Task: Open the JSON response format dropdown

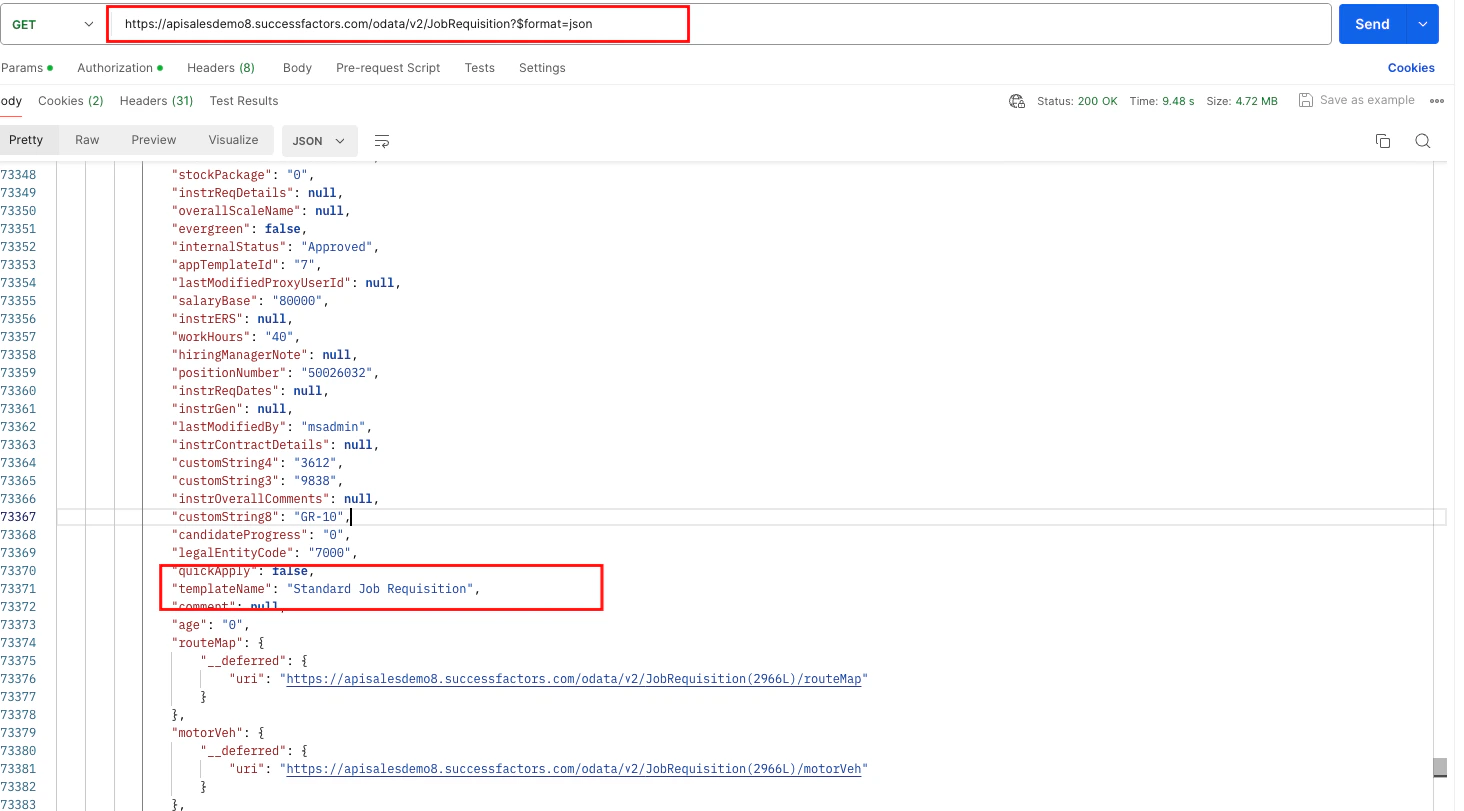Action: pyautogui.click(x=318, y=140)
